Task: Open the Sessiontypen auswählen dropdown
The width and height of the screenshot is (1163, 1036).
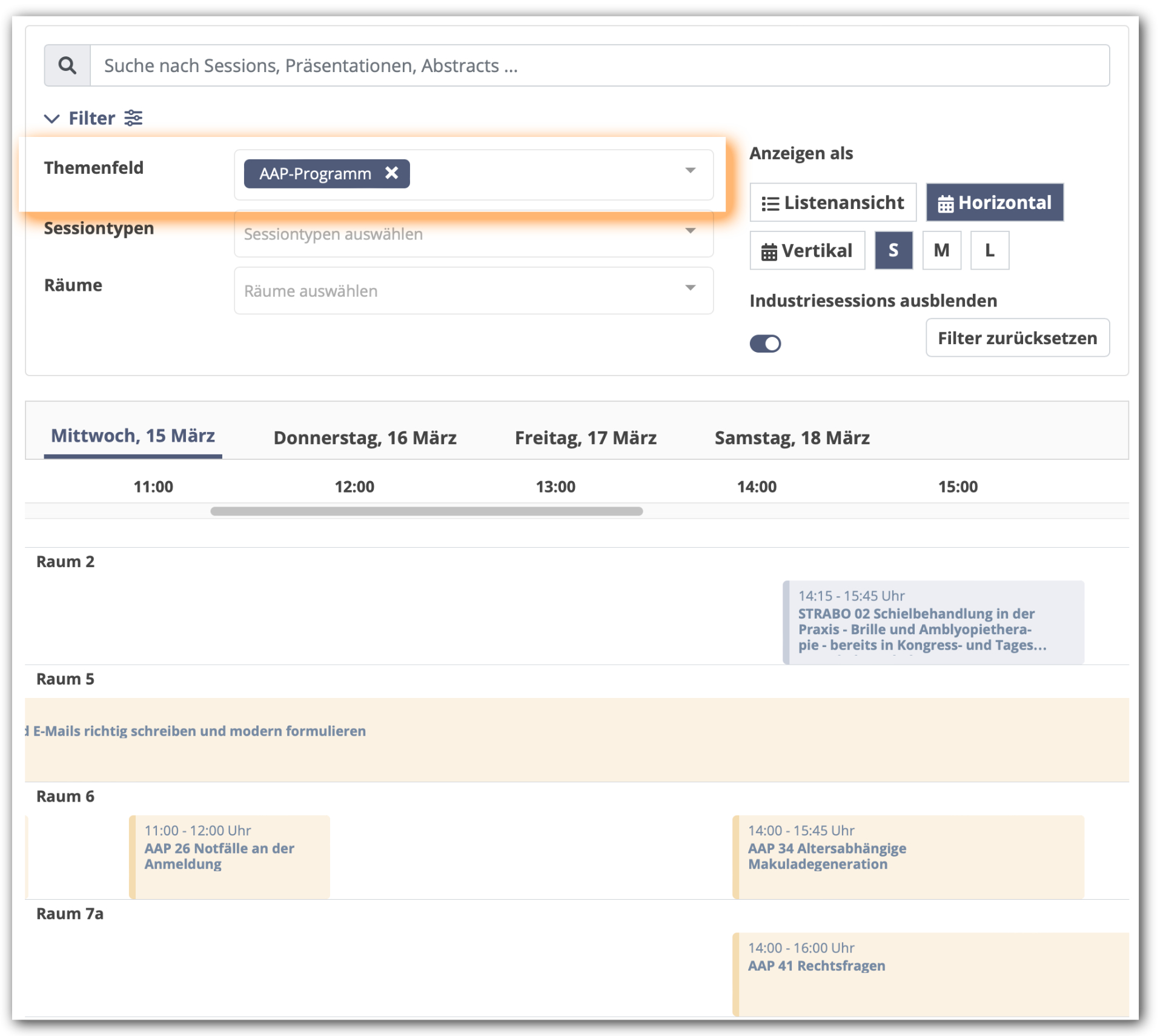Action: coord(472,234)
